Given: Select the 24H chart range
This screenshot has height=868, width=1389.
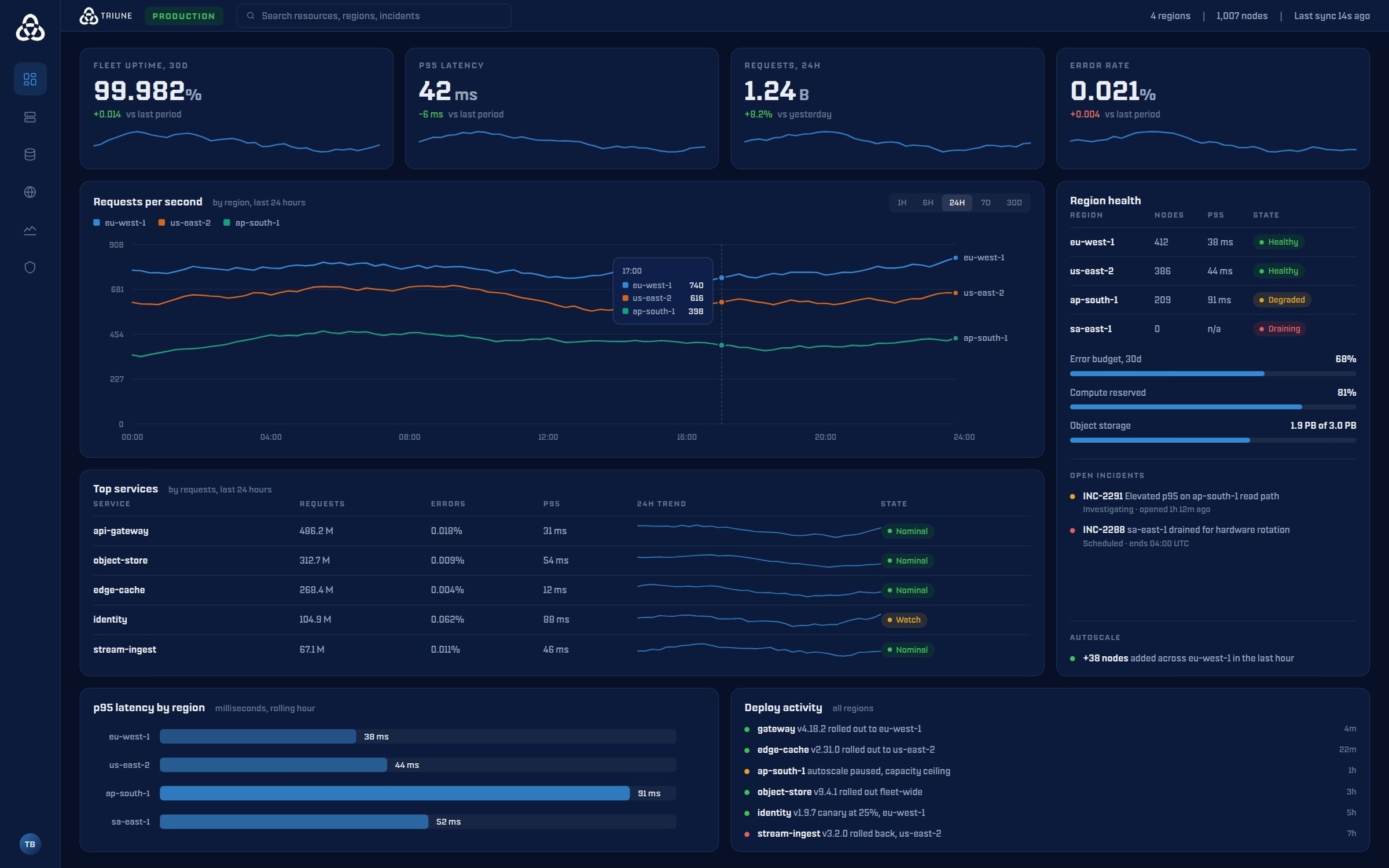Looking at the screenshot, I should coord(957,203).
